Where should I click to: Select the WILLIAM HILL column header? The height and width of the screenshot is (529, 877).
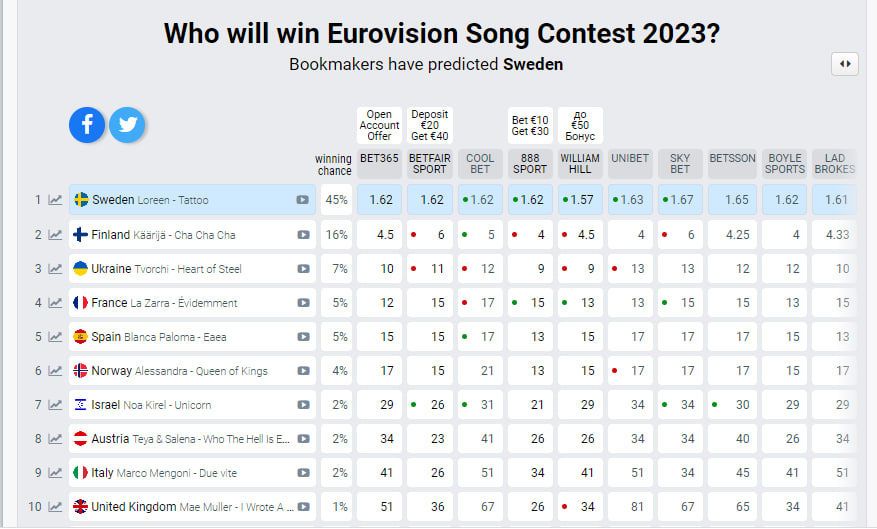tap(580, 164)
